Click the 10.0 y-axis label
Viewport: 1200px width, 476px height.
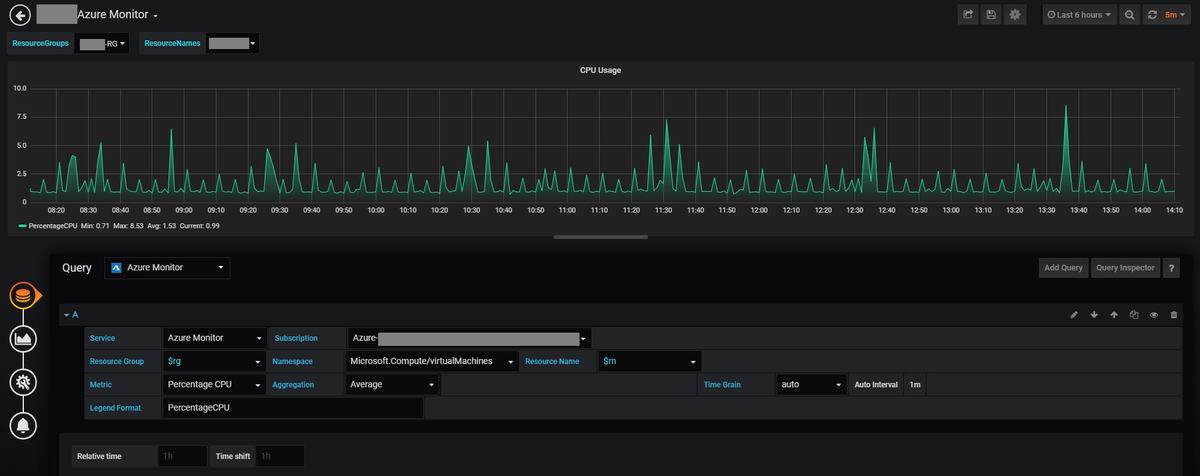coord(19,88)
